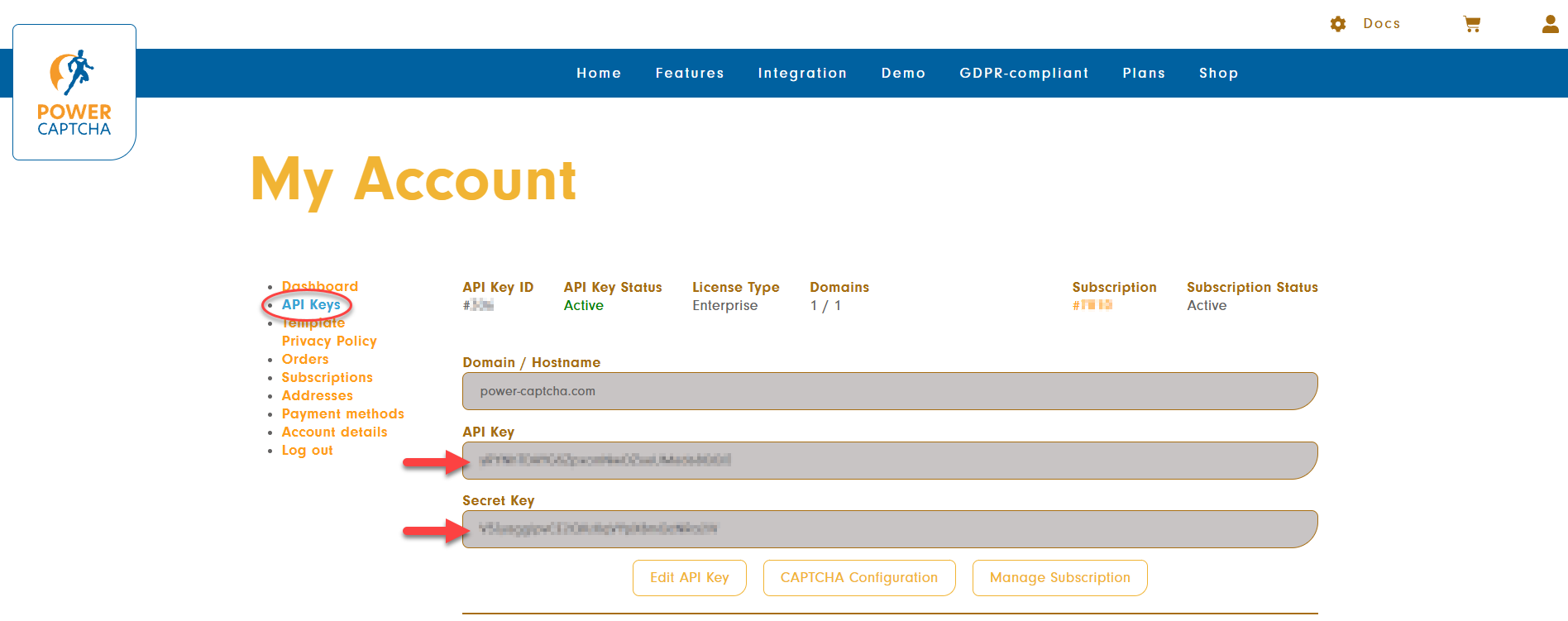Click the API Key ID header
This screenshot has height=621, width=1568.
tap(498, 287)
